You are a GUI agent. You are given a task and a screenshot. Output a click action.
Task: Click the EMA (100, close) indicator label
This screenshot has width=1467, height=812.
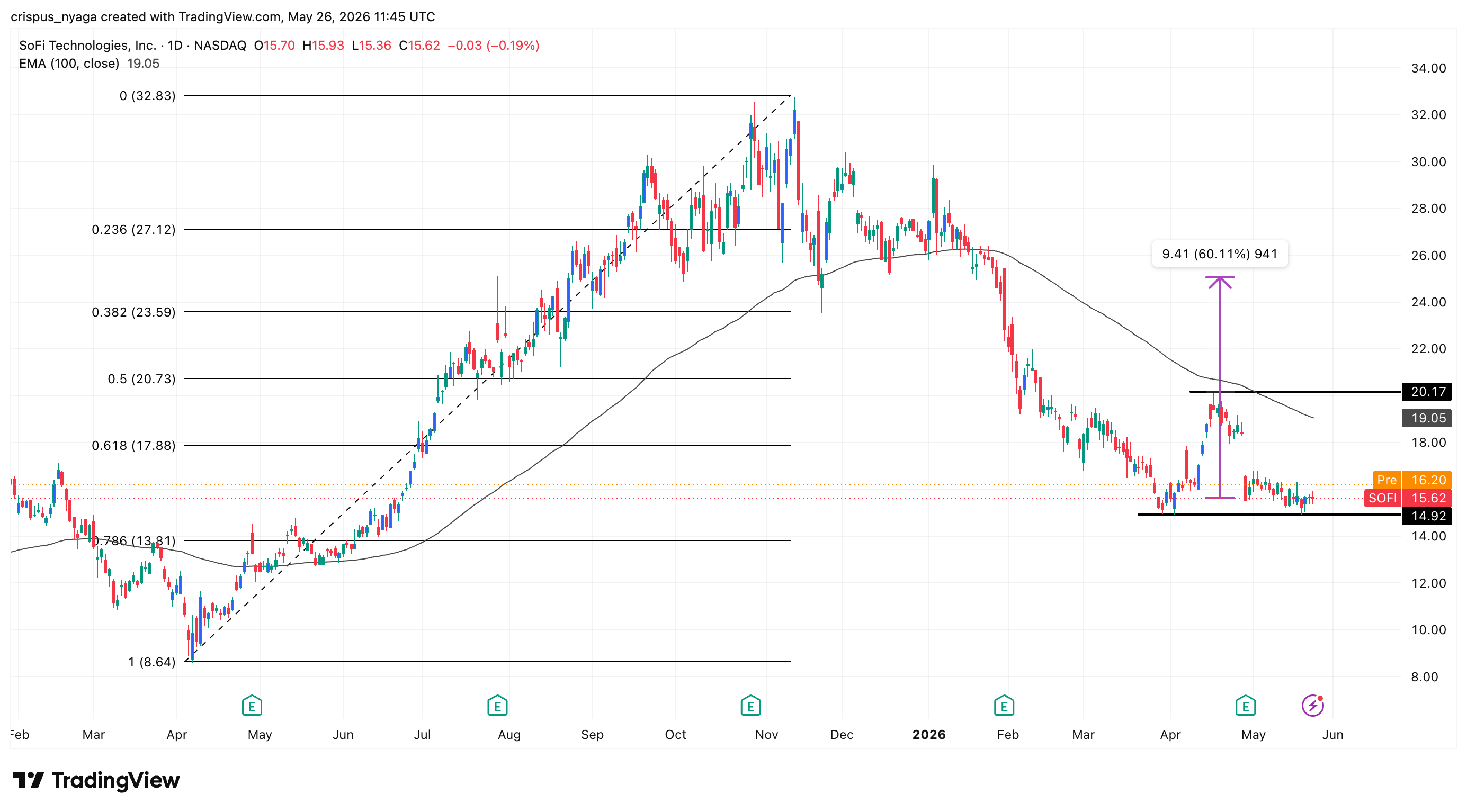tap(69, 64)
